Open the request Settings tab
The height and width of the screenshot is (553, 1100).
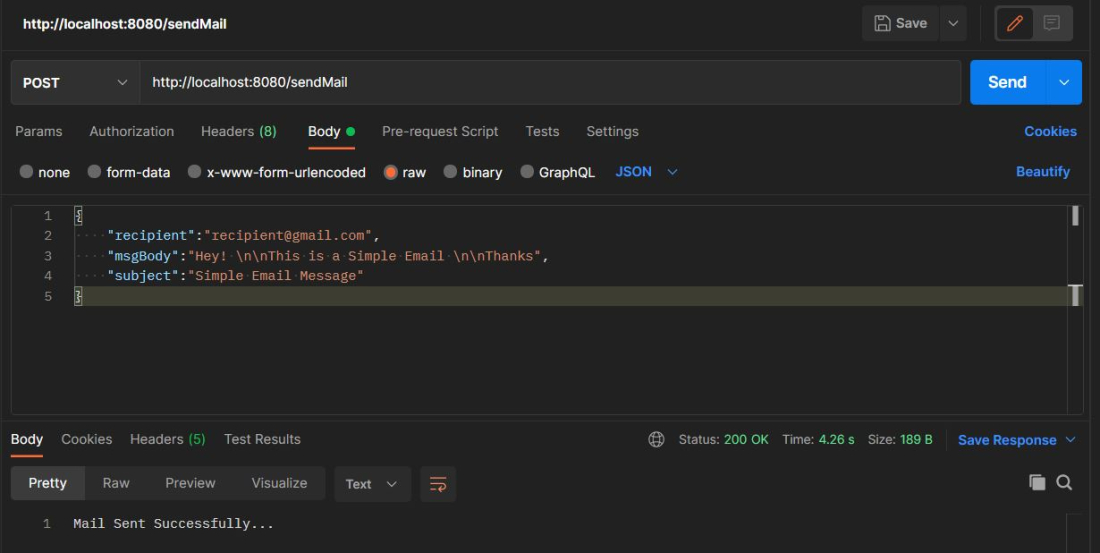click(612, 131)
